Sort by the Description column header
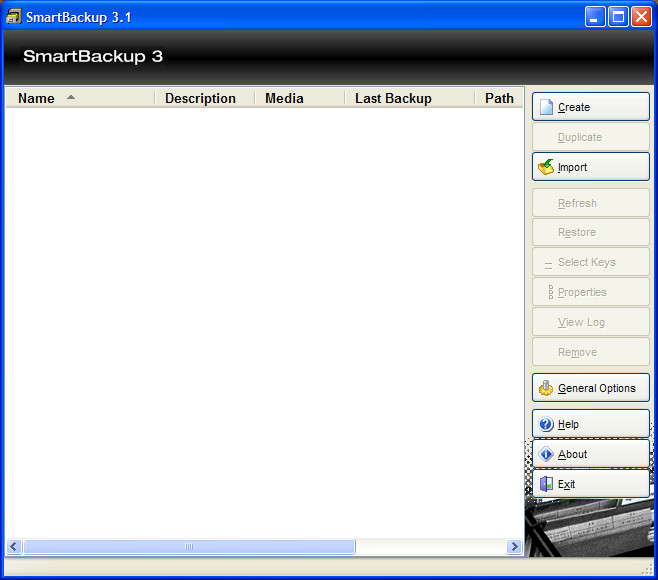Screen dimensions: 658x580 [x=205, y=98]
